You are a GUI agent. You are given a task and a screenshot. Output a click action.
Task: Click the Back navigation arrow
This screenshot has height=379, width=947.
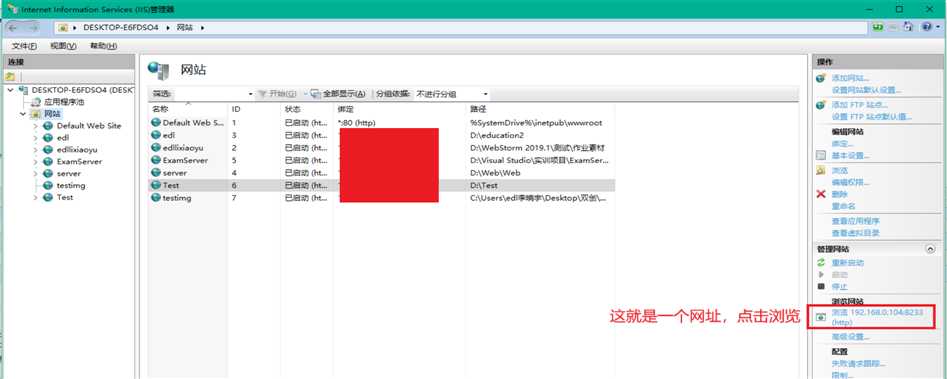pyautogui.click(x=13, y=28)
